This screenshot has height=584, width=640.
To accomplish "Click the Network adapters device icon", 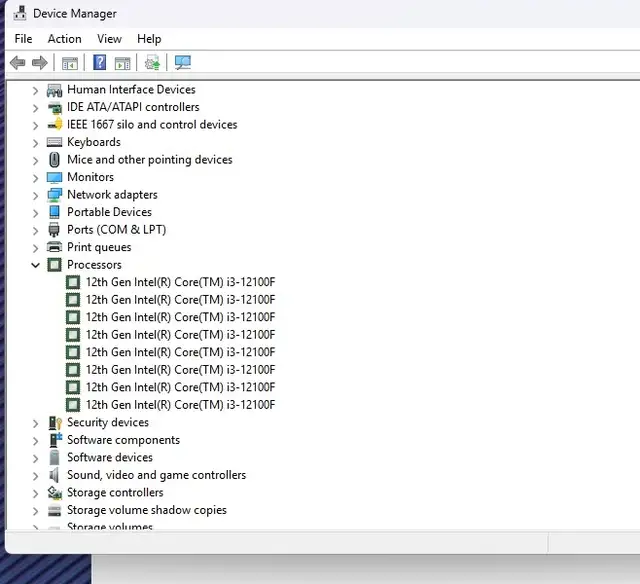I will pos(54,195).
